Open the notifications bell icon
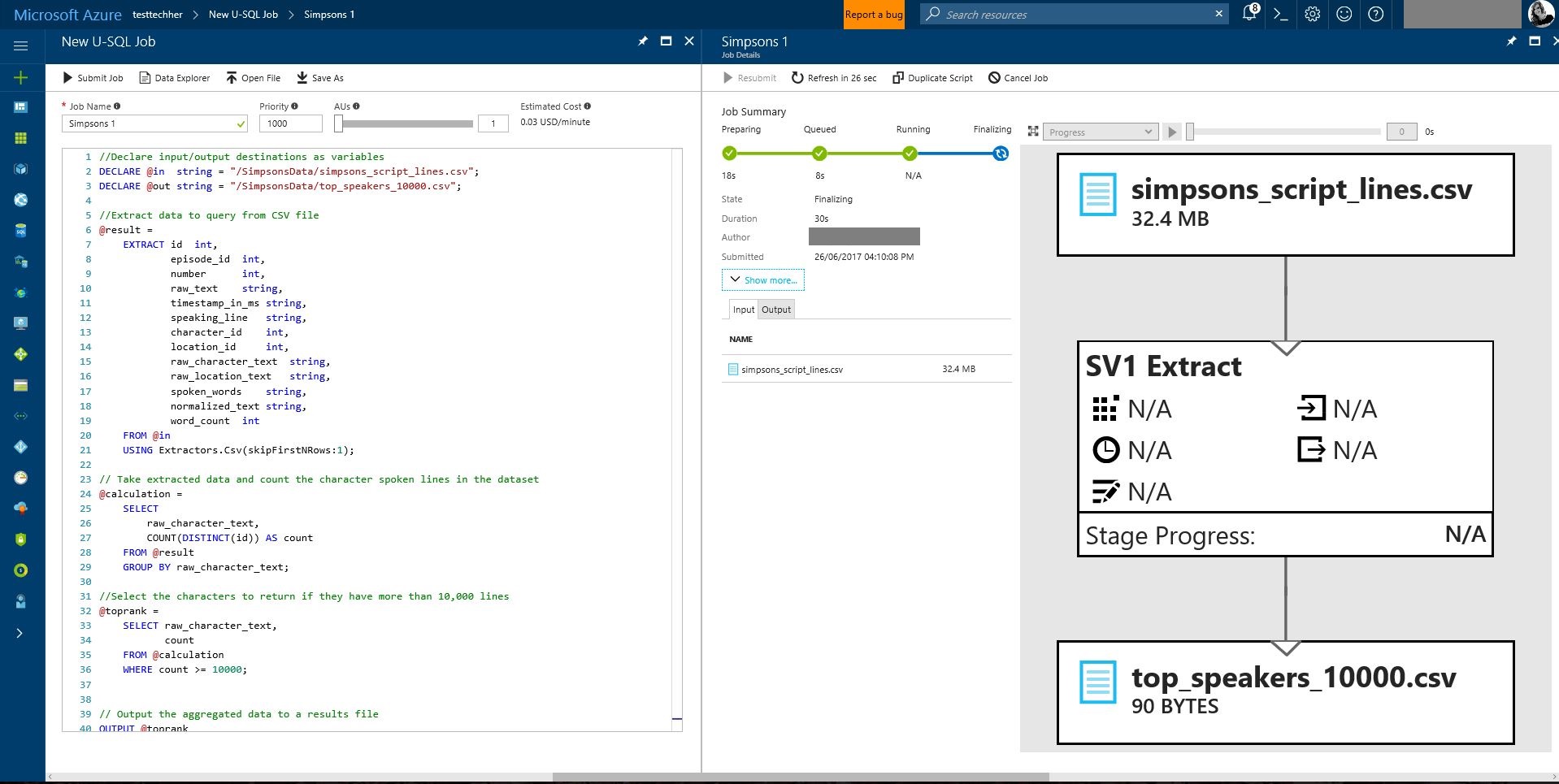 [1250, 13]
